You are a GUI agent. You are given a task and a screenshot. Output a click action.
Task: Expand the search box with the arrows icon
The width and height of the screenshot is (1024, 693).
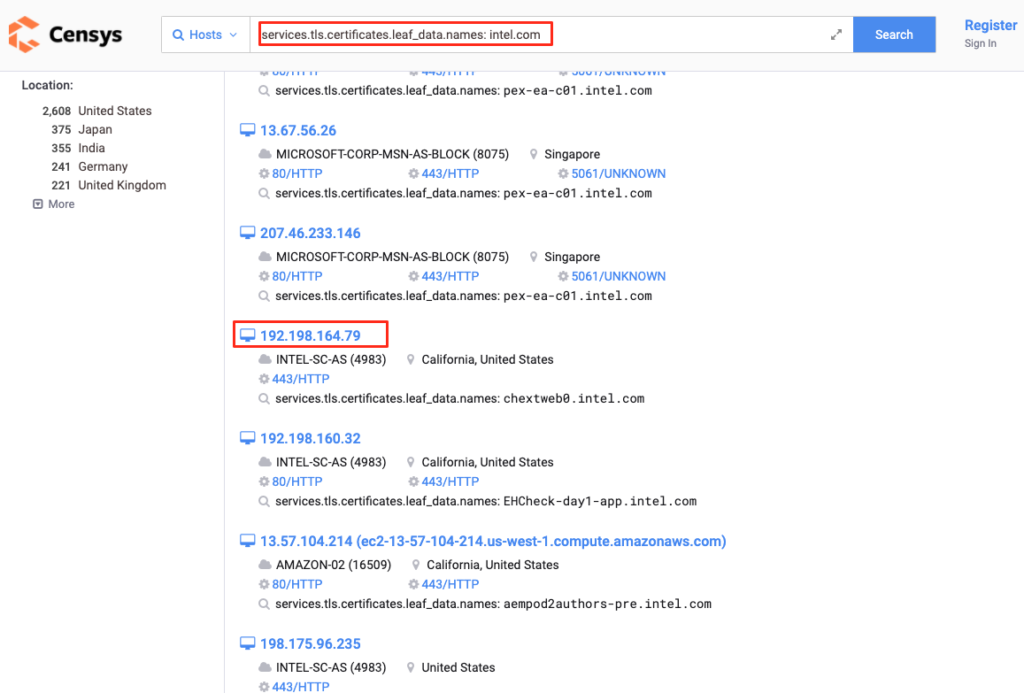[836, 35]
